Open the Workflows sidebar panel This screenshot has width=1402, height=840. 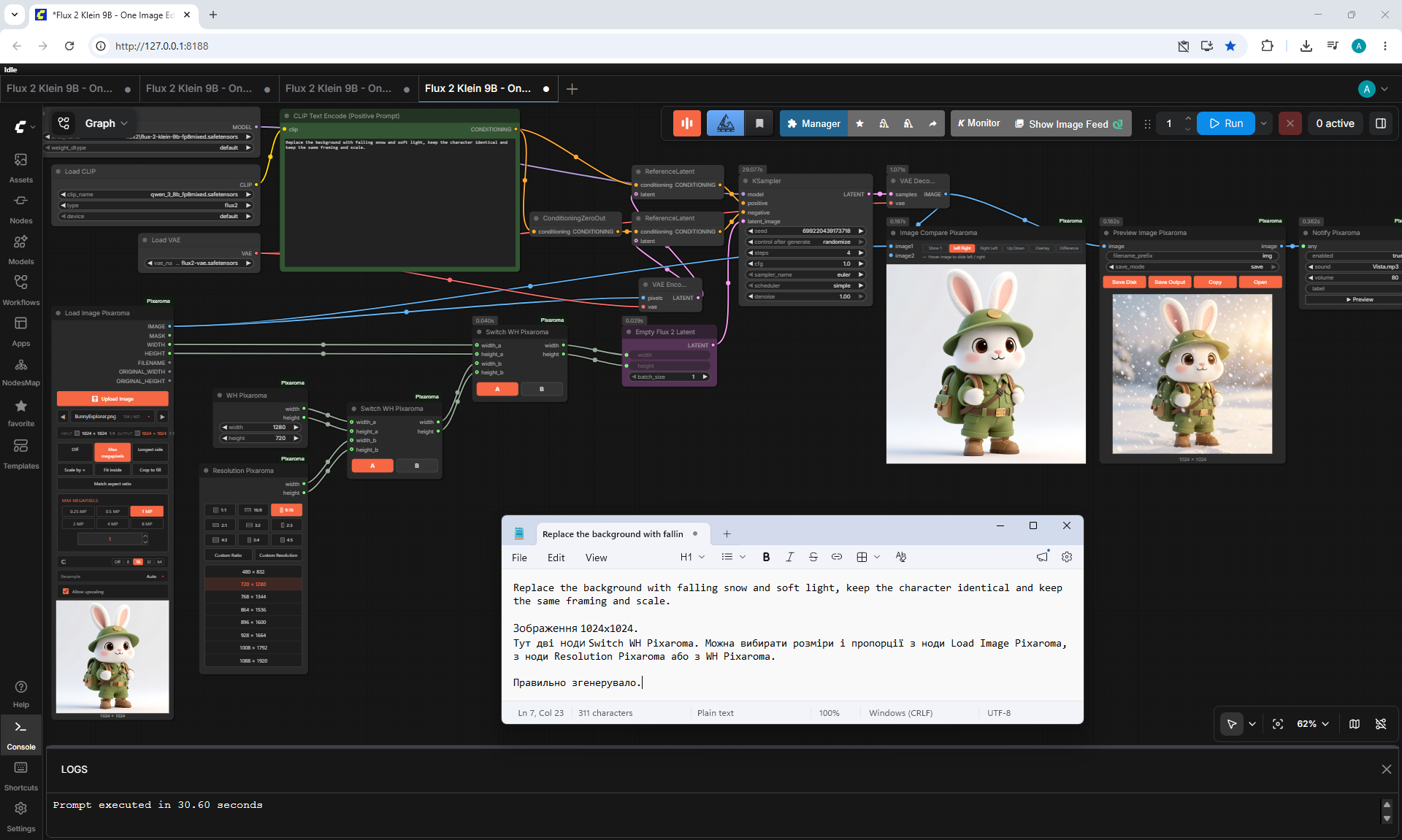pos(21,290)
